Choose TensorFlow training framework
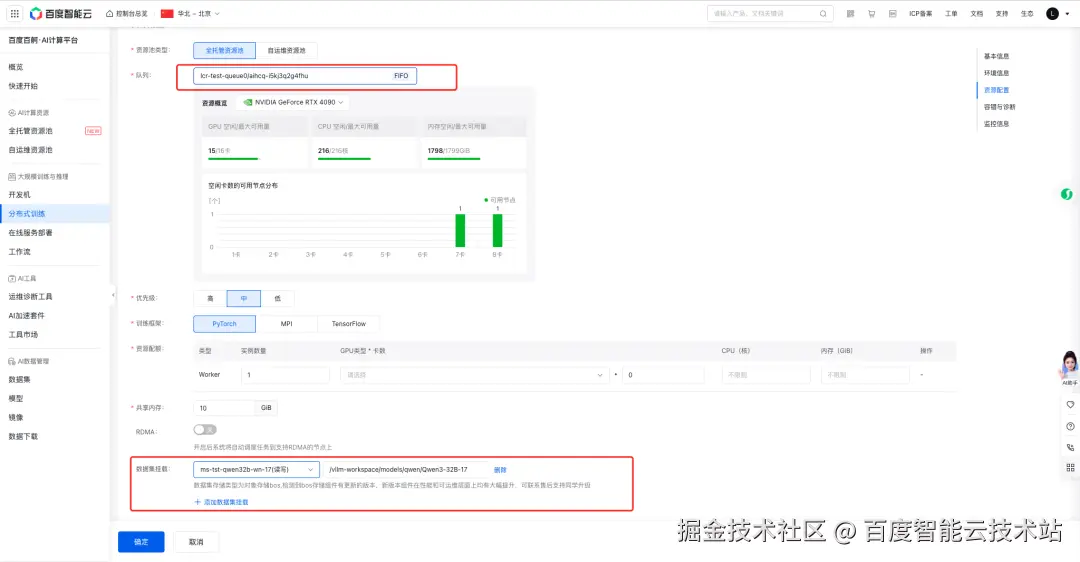The height and width of the screenshot is (562, 1080). coord(349,324)
